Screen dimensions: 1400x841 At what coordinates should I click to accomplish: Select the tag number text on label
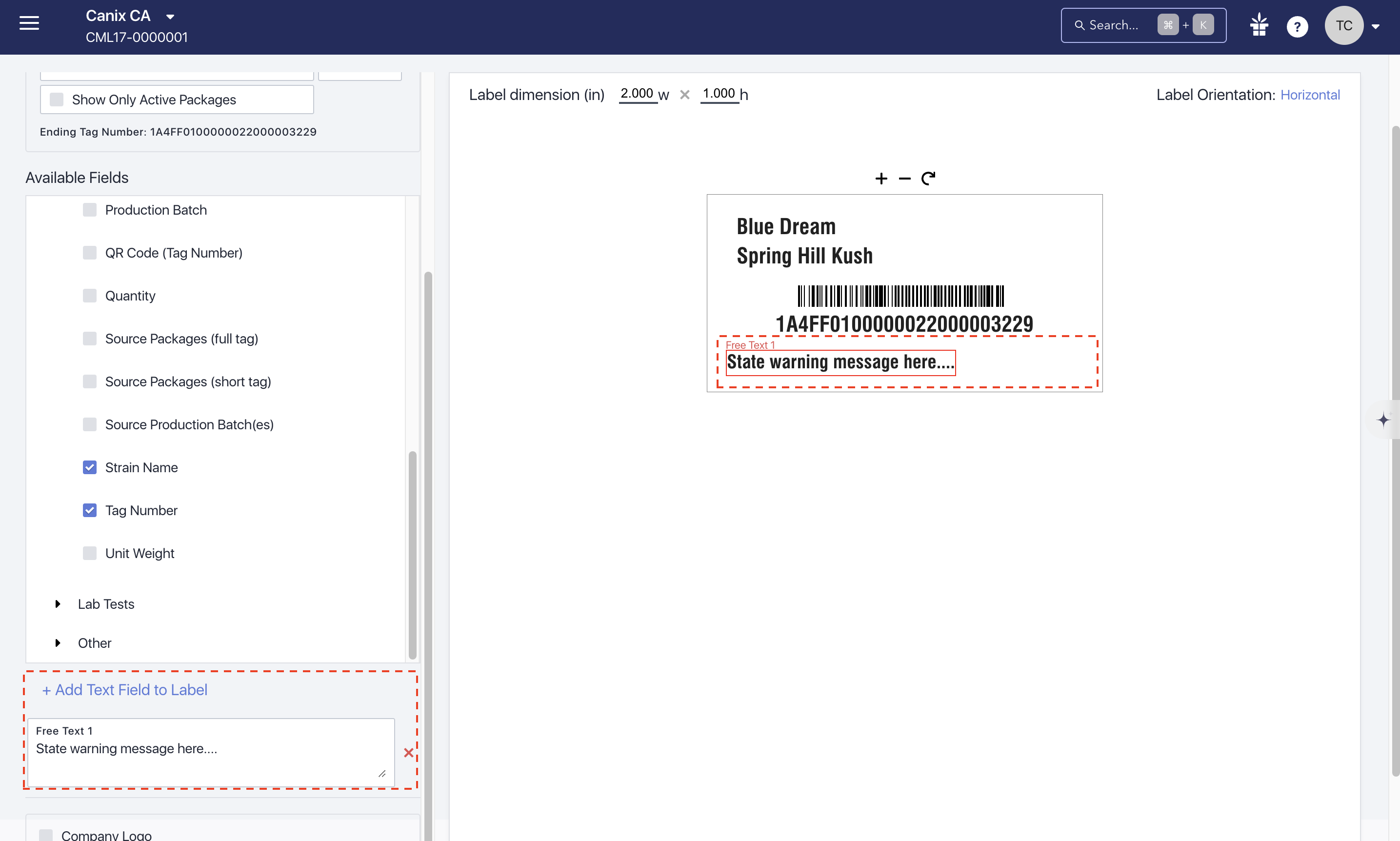tap(904, 324)
